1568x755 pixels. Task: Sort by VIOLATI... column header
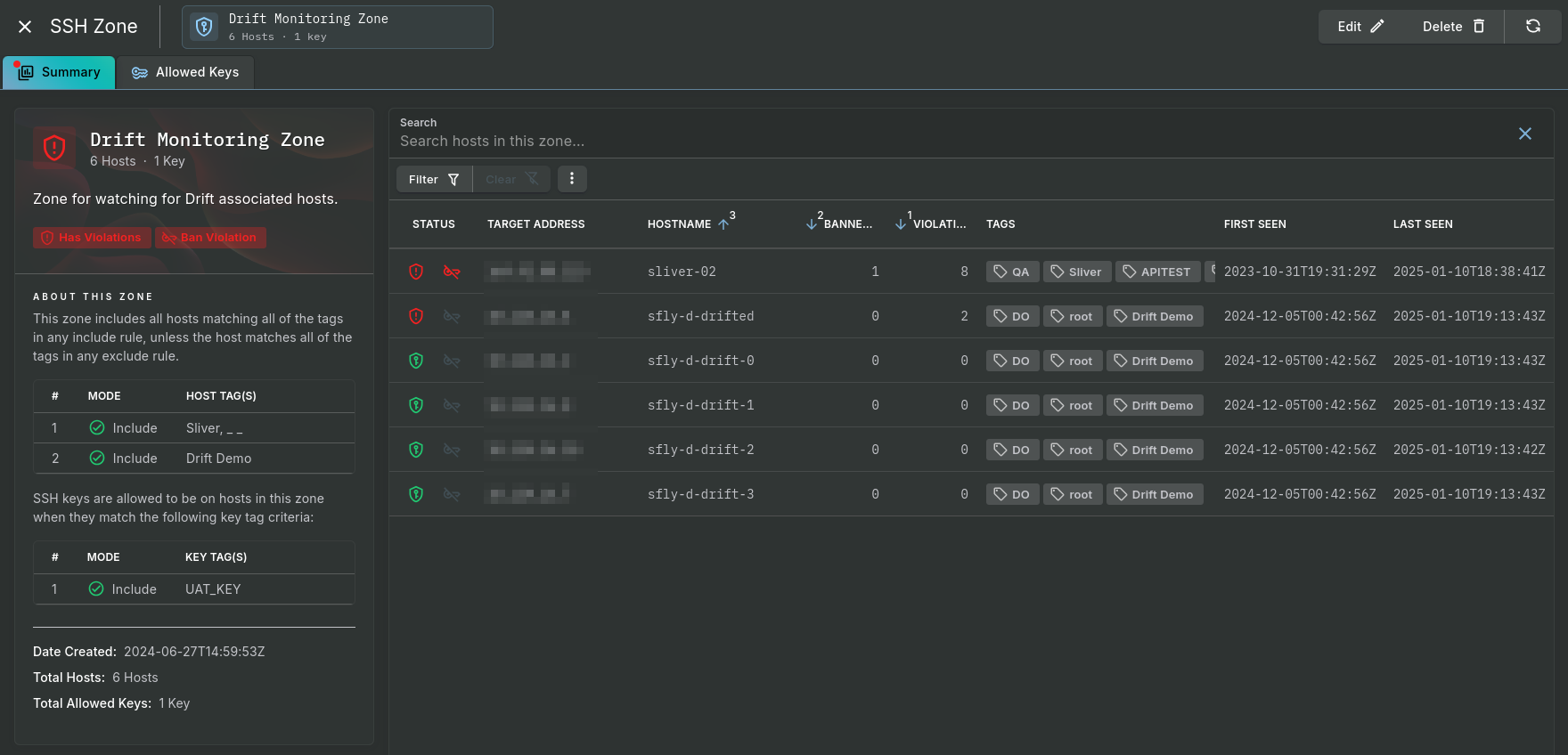(939, 224)
